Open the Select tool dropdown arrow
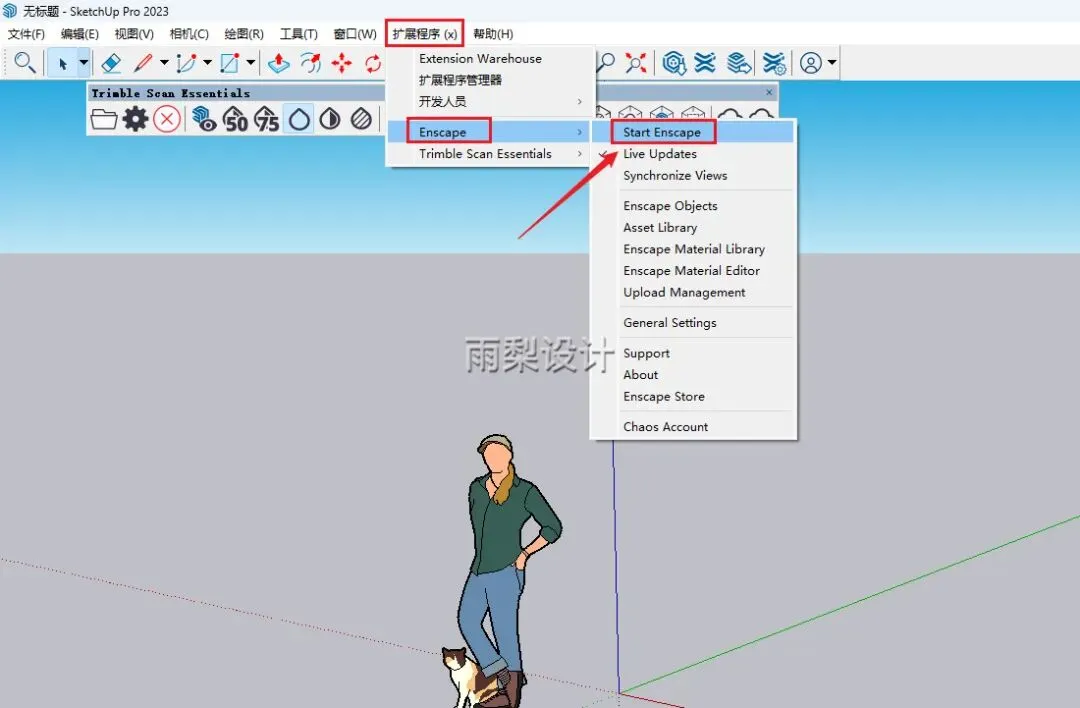 click(x=83, y=63)
